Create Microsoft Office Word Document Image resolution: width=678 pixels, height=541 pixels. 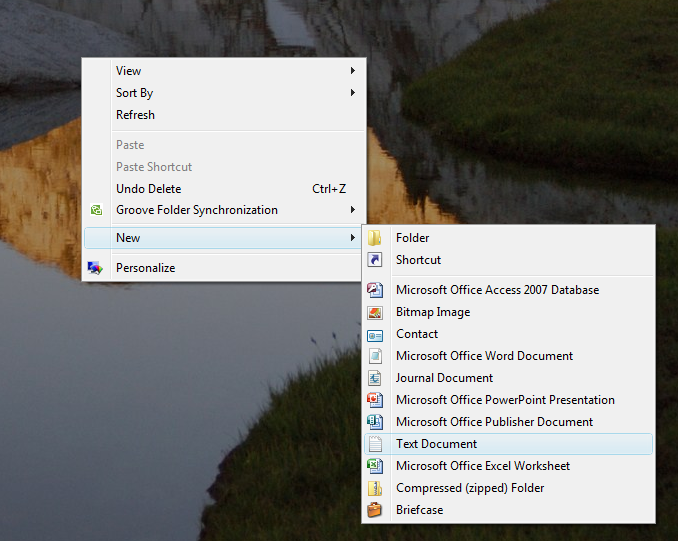tap(508, 356)
